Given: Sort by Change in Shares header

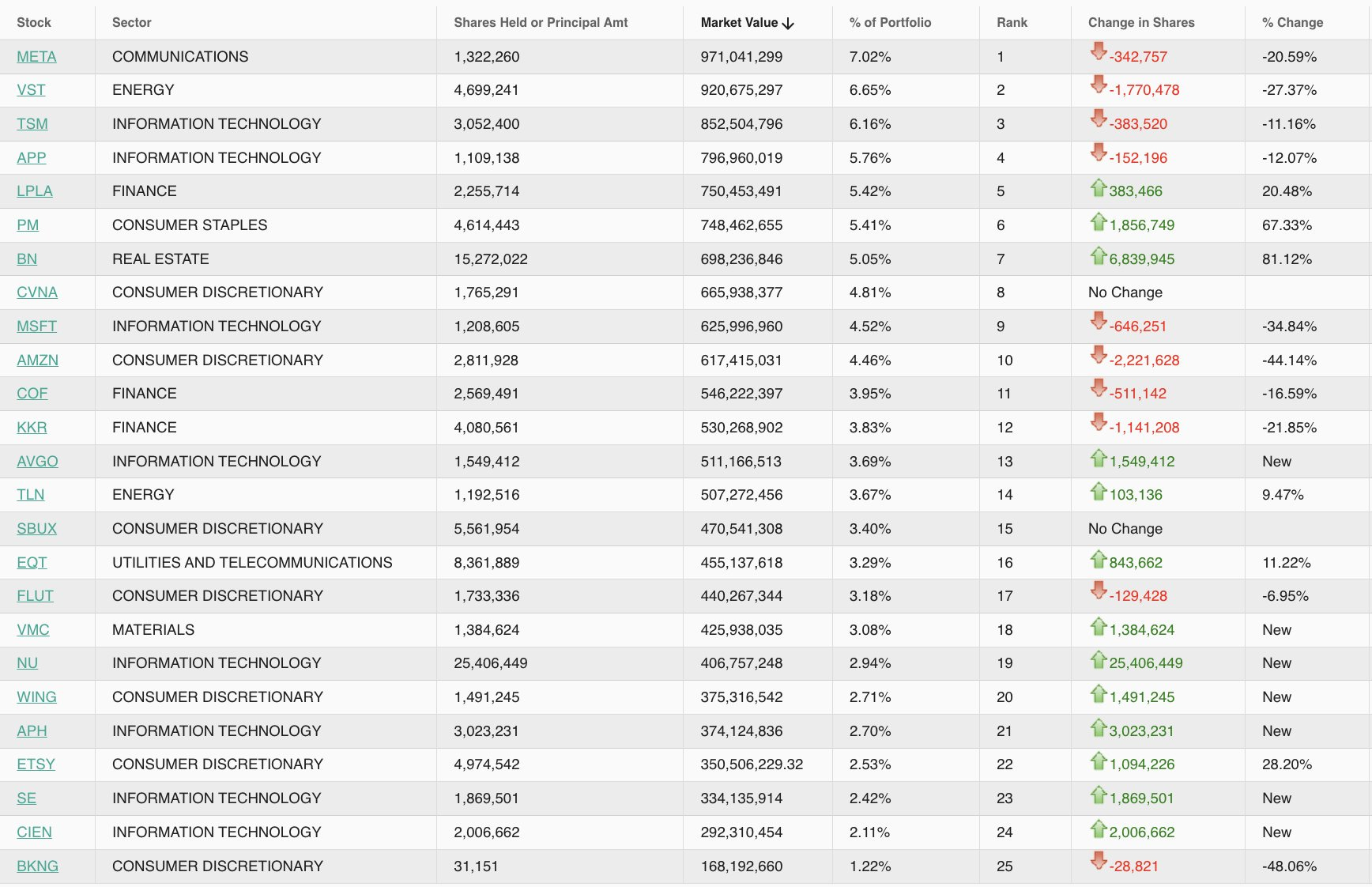Looking at the screenshot, I should tap(1141, 23).
